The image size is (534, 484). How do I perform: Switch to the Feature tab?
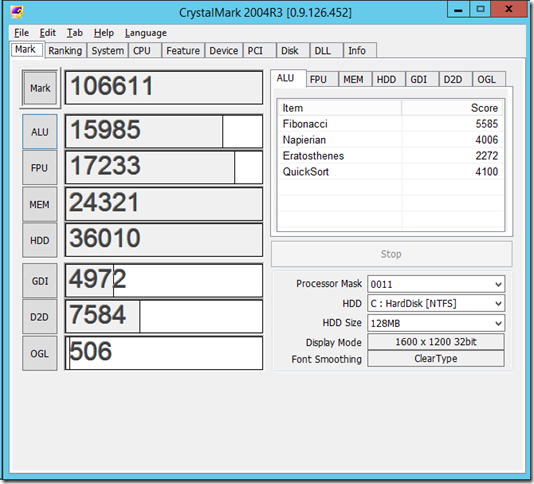pyautogui.click(x=183, y=51)
